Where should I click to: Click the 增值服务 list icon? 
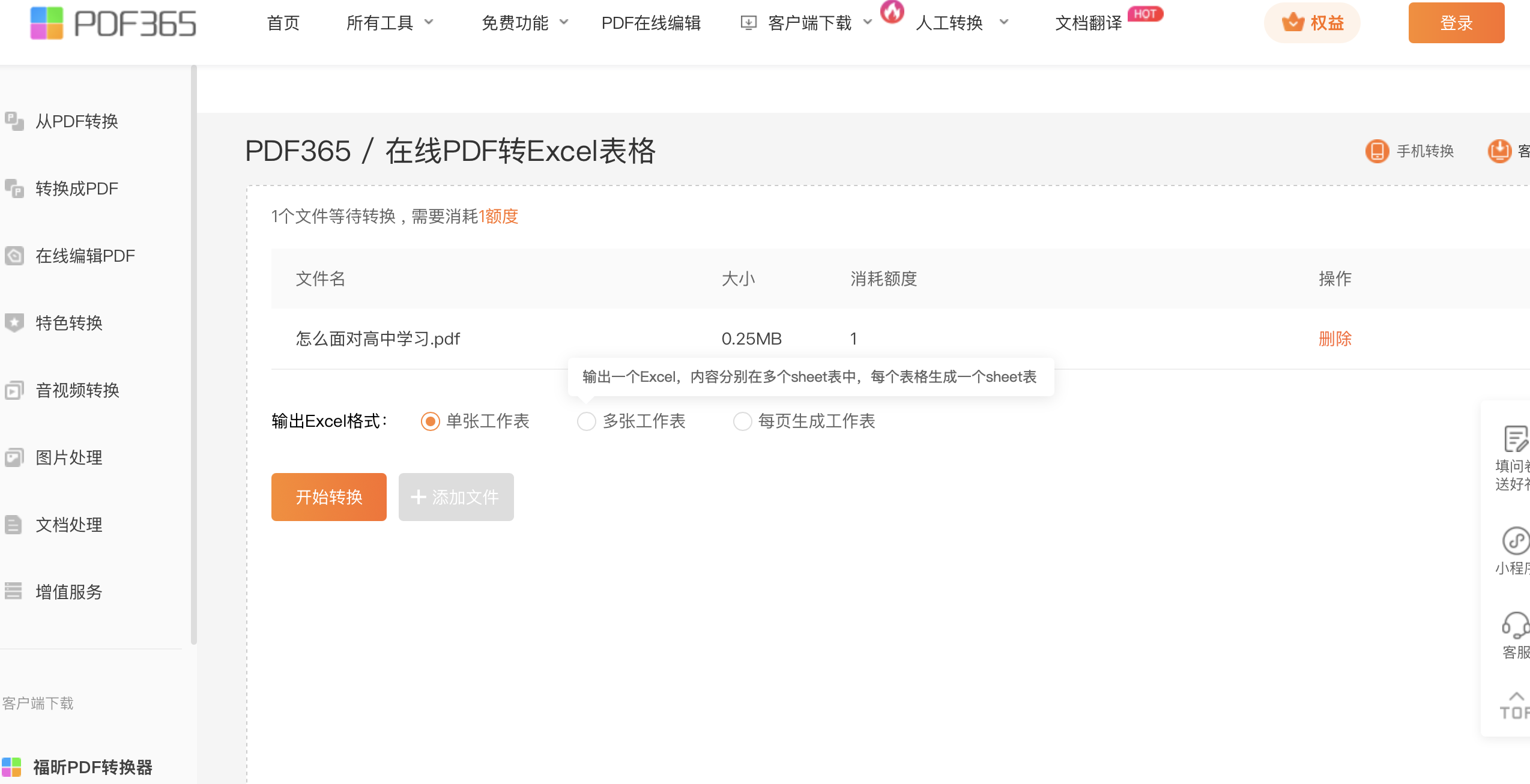(13, 591)
